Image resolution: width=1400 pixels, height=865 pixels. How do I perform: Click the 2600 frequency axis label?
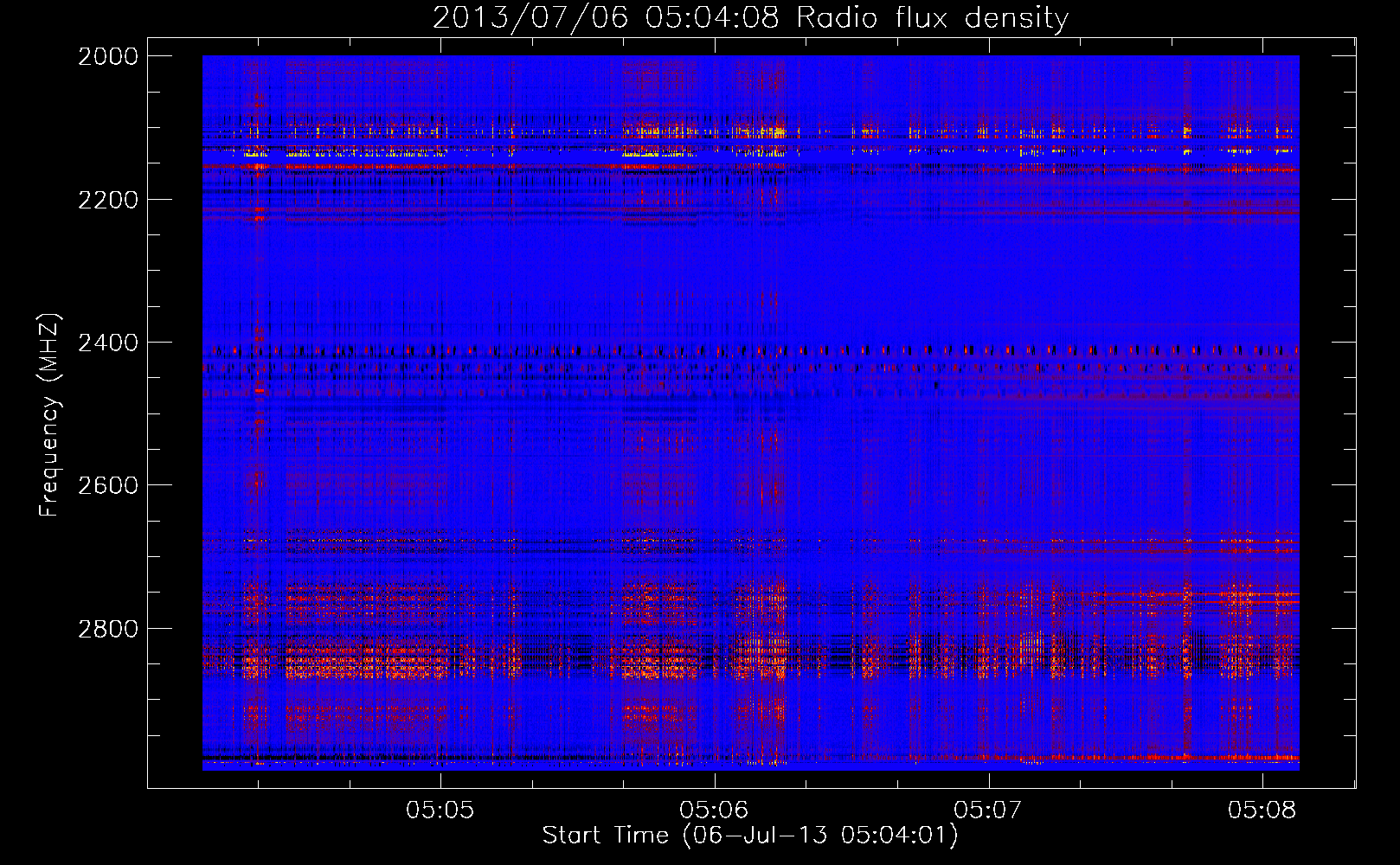point(108,485)
